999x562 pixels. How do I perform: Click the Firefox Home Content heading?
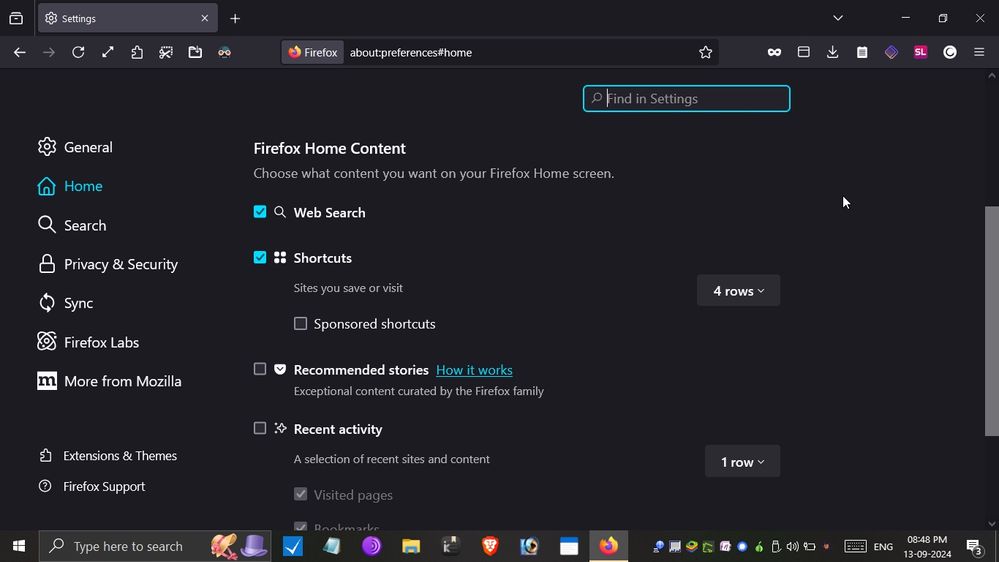click(329, 148)
